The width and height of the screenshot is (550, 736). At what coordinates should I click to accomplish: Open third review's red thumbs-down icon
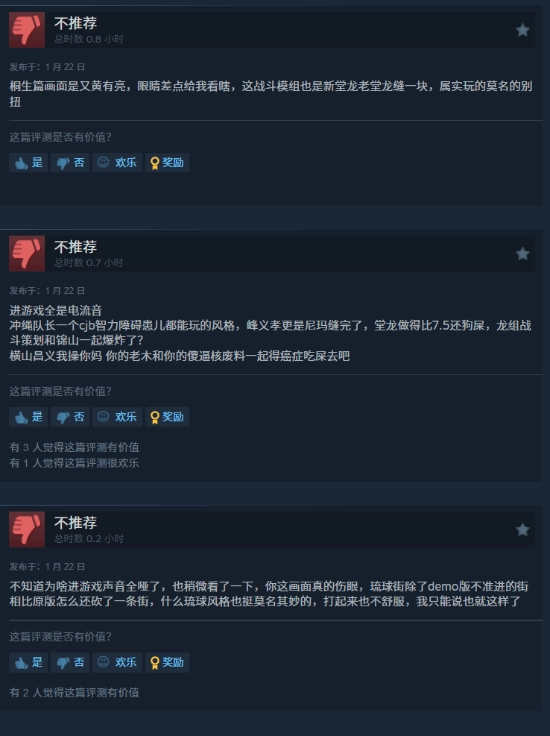27,529
